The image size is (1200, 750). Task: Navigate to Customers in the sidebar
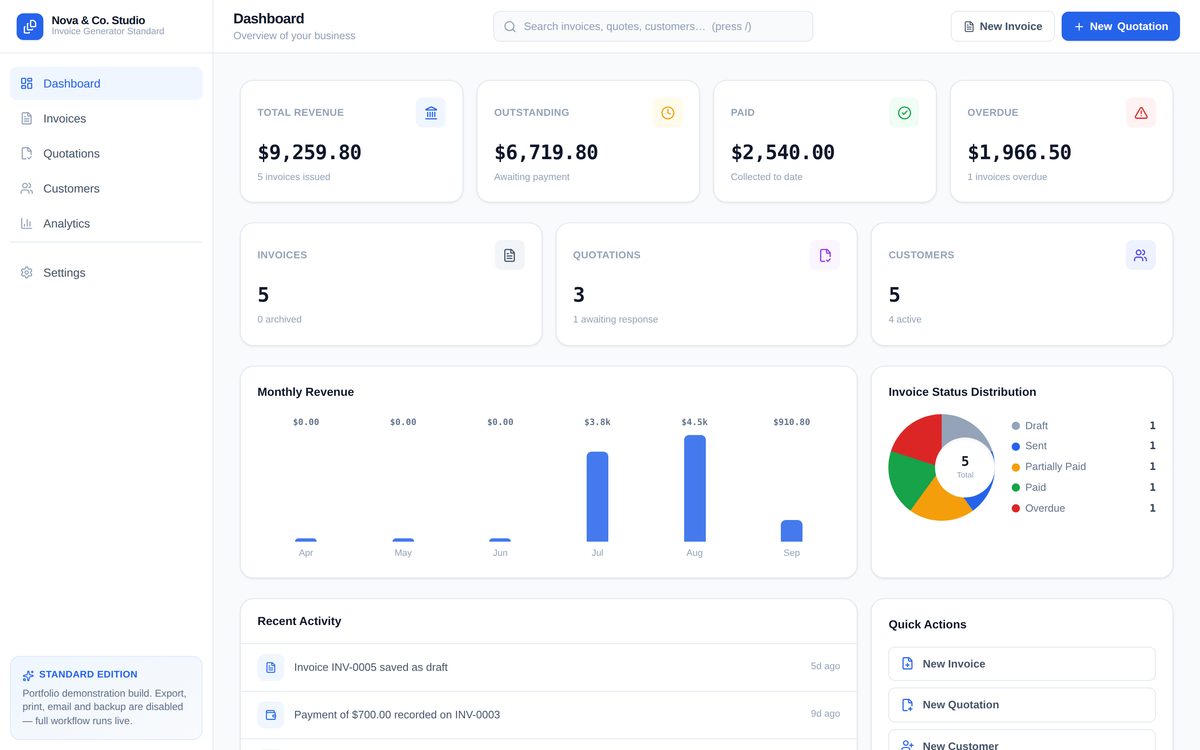(106, 189)
